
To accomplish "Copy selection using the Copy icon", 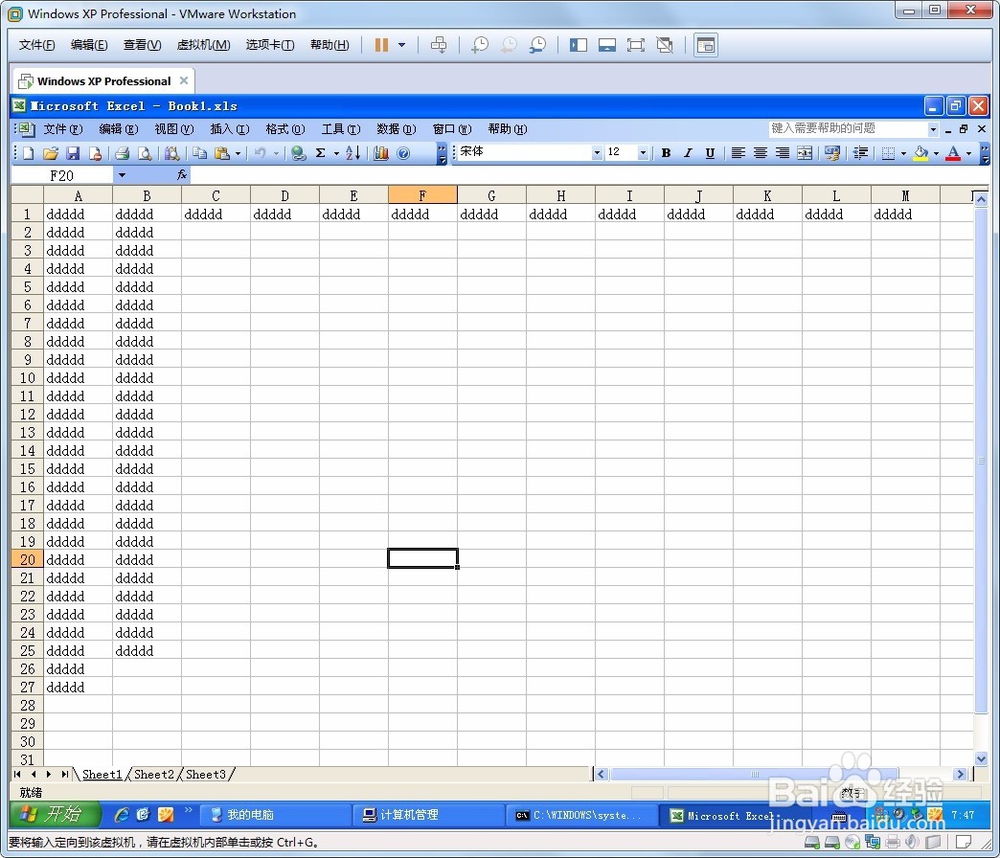I will coord(200,153).
